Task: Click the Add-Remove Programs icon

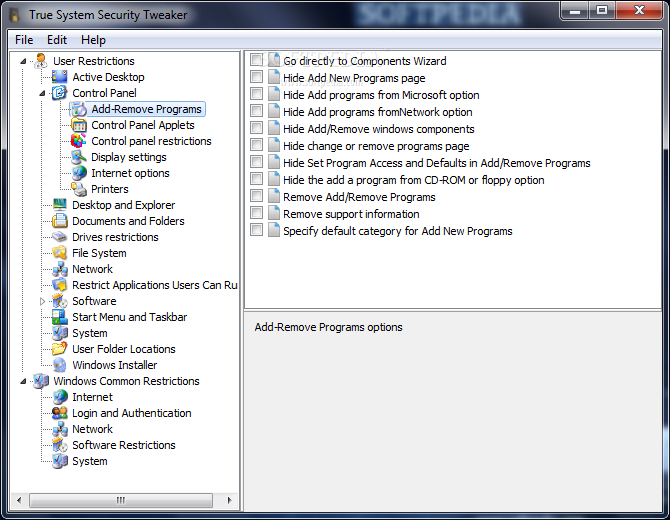Action: tap(79, 109)
